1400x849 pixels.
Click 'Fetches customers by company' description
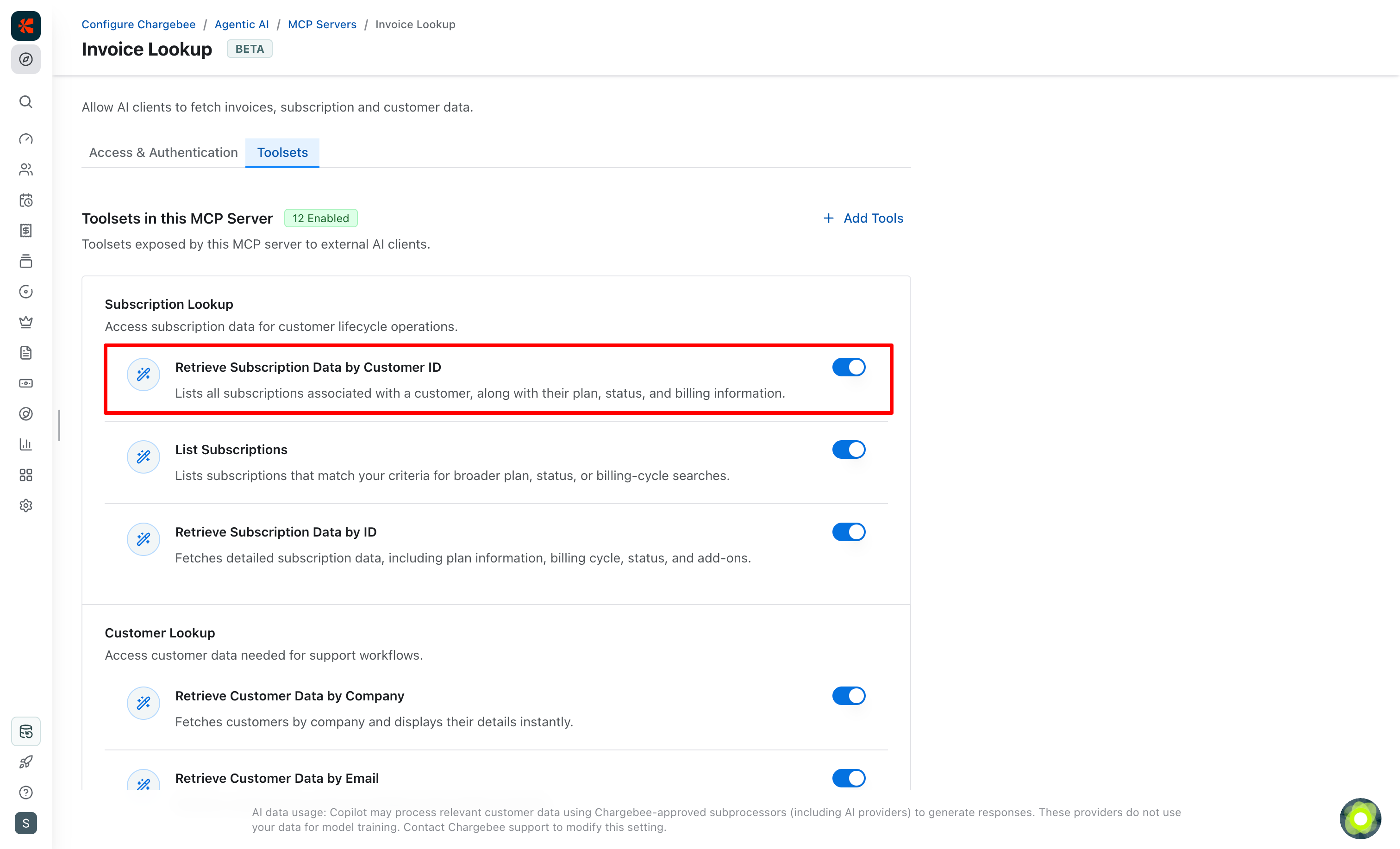374,722
